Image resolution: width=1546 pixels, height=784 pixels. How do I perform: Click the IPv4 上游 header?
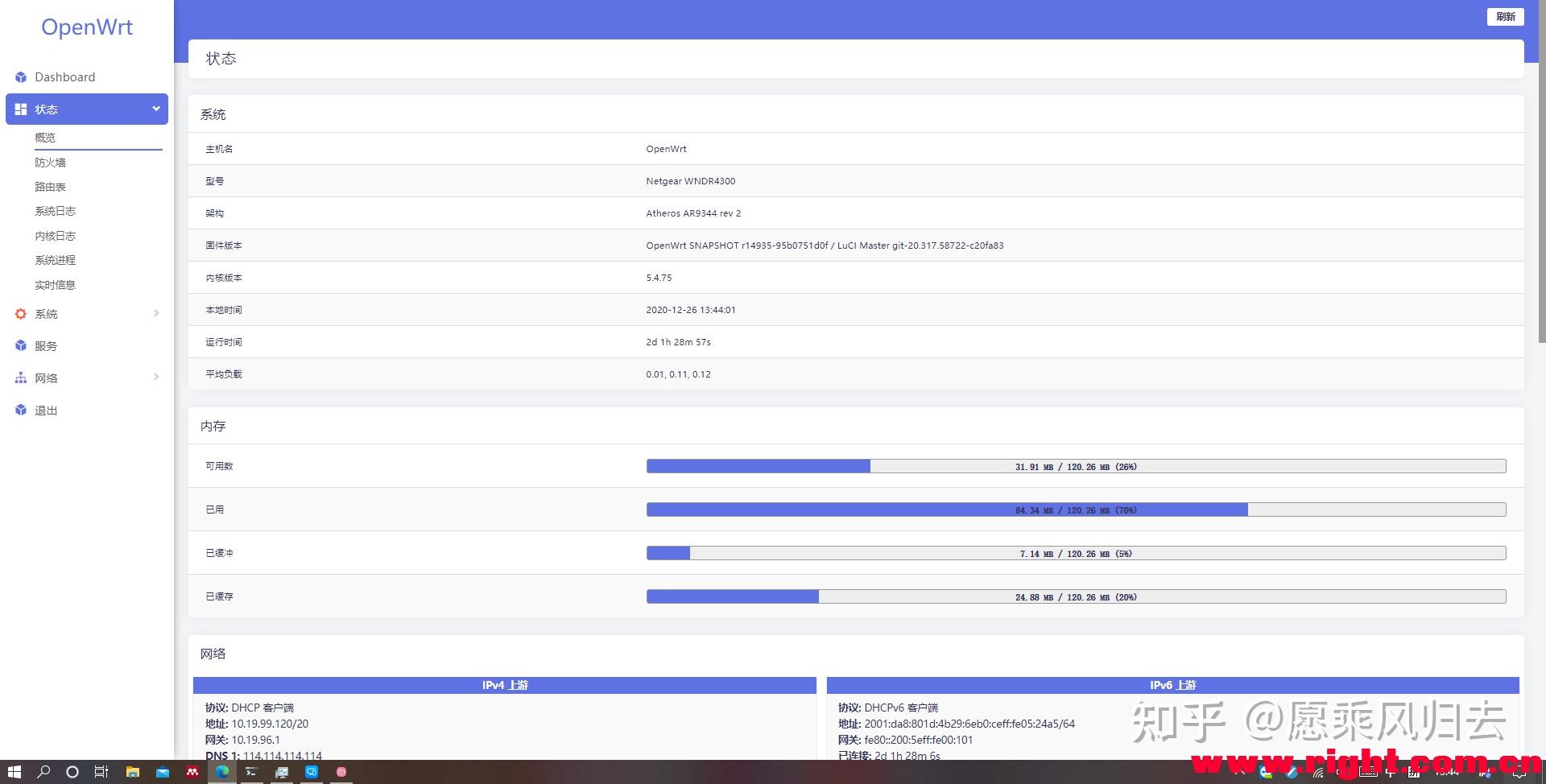(x=505, y=685)
